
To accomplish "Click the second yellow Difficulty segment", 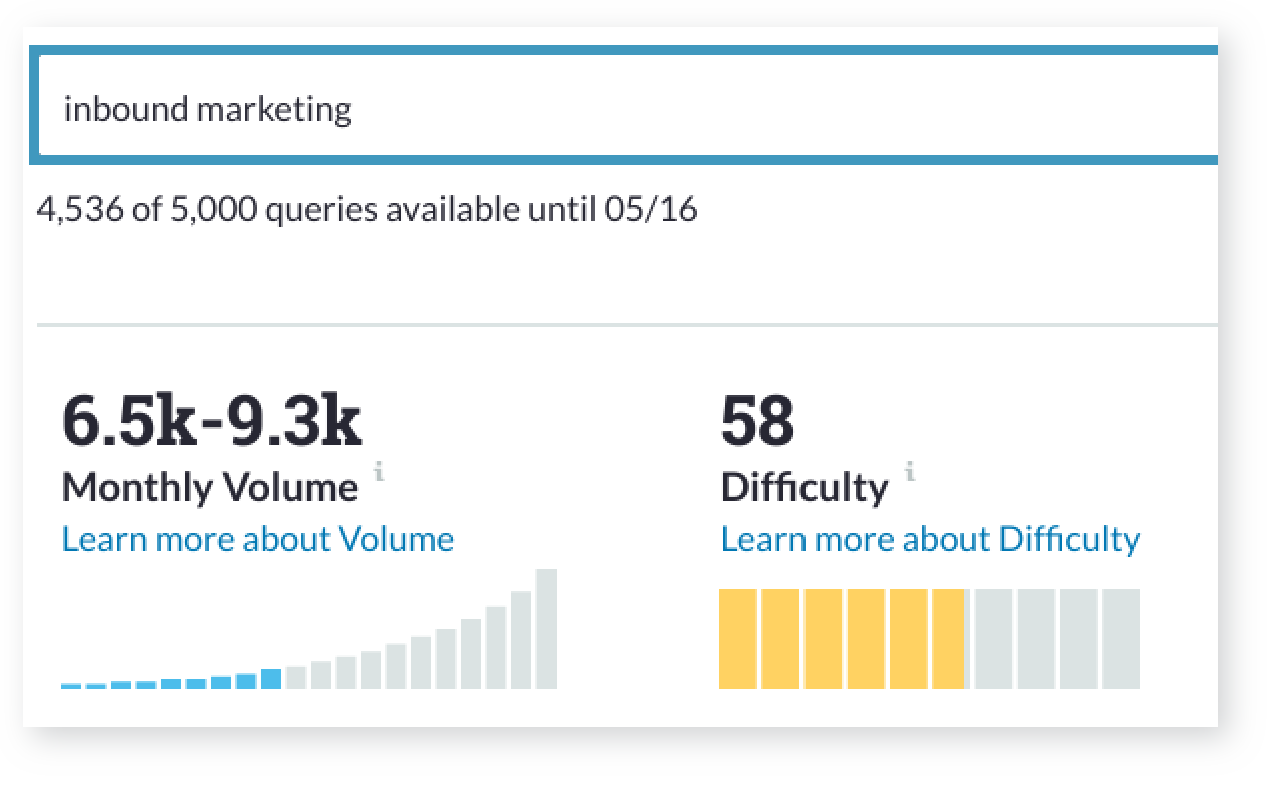I will pos(780,639).
